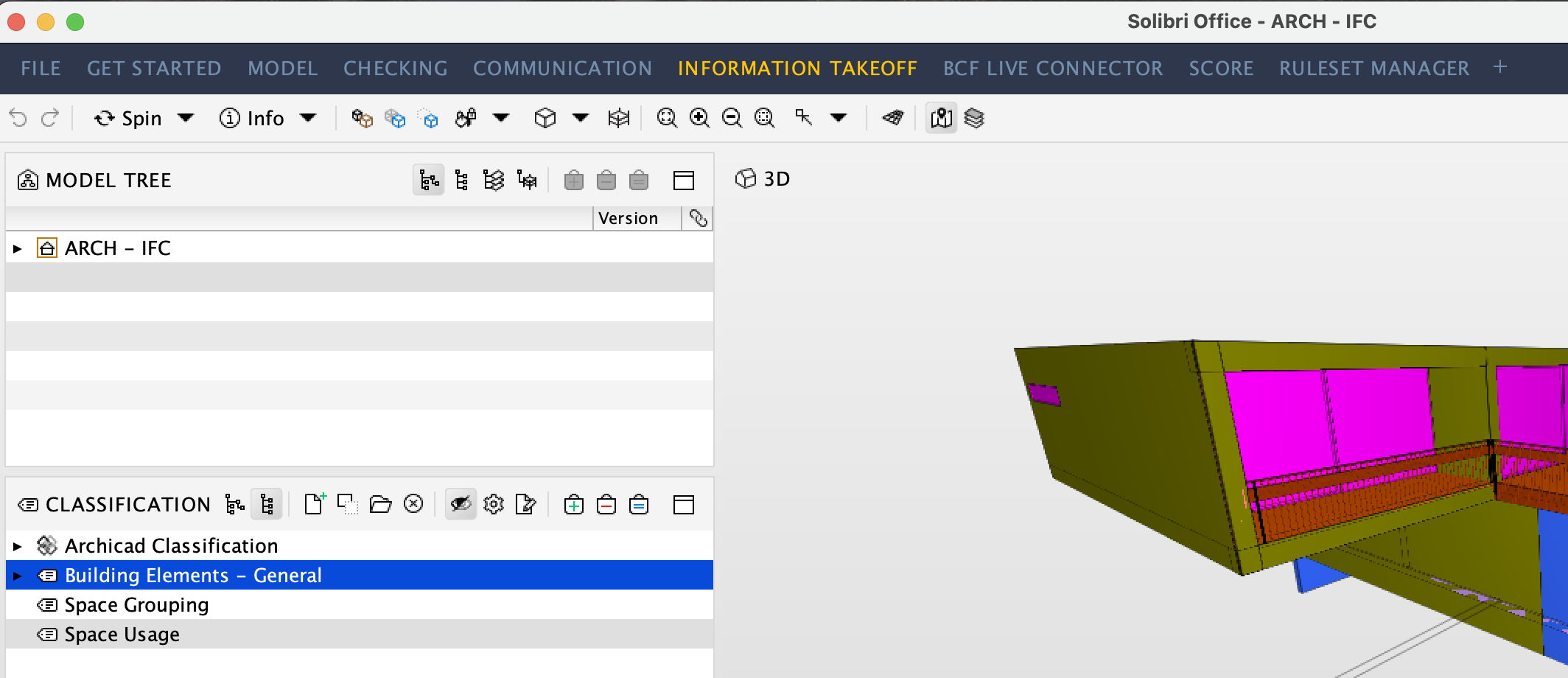Click the orange cubes set-to-selection-basket icon
Screen dimensions: 1568x678
pyautogui.click(x=362, y=118)
